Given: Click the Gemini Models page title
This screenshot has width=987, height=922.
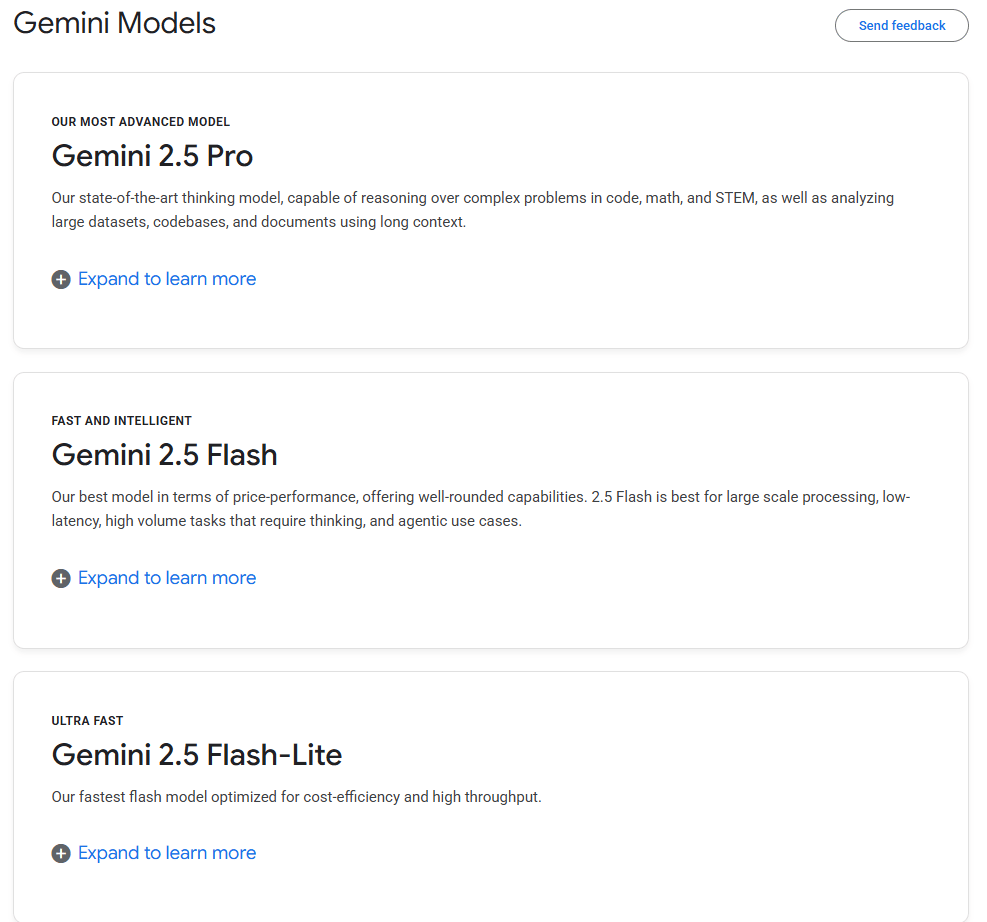Looking at the screenshot, I should pos(114,23).
